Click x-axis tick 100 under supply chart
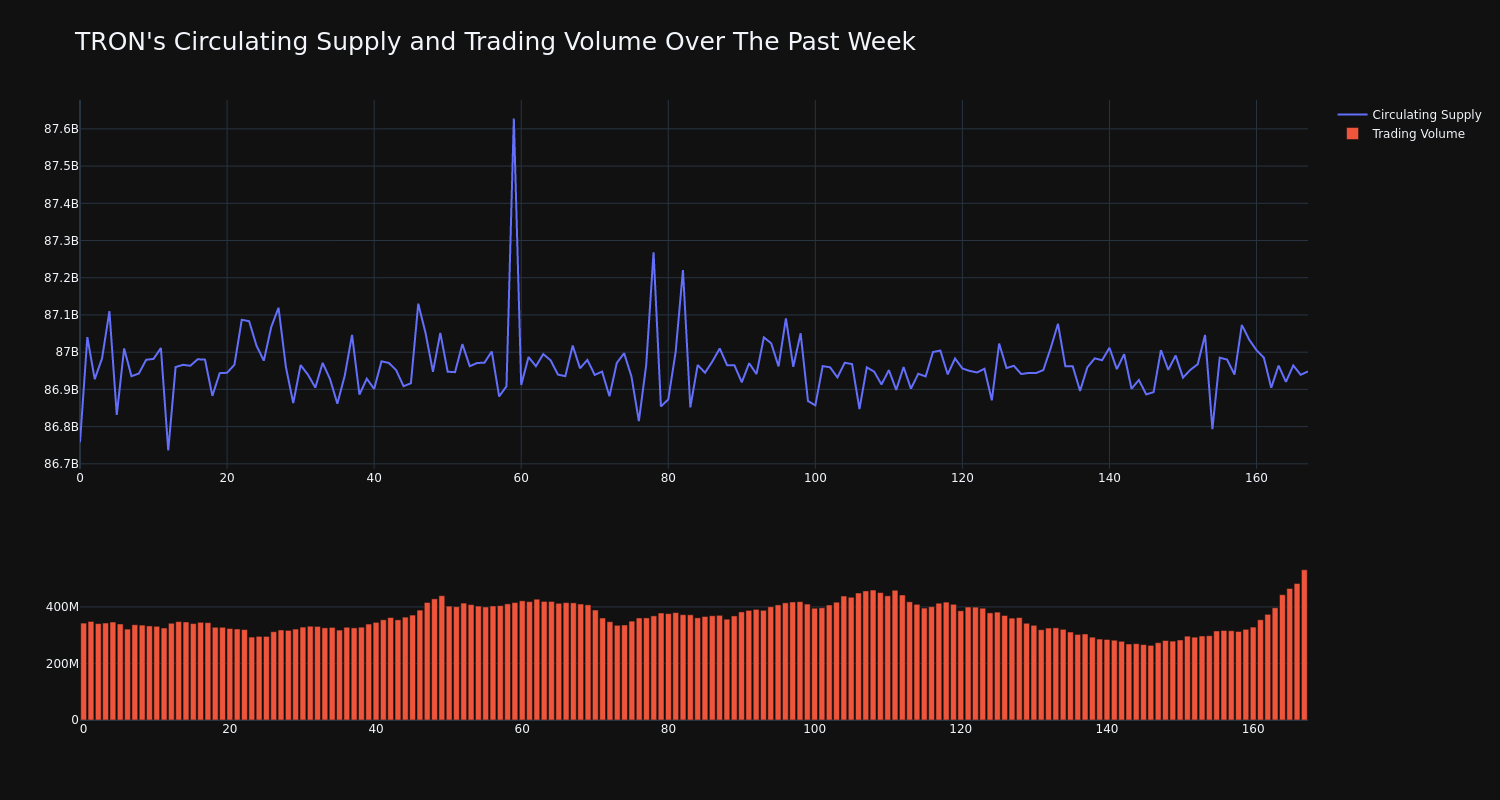This screenshot has height=800, width=1500. point(815,478)
